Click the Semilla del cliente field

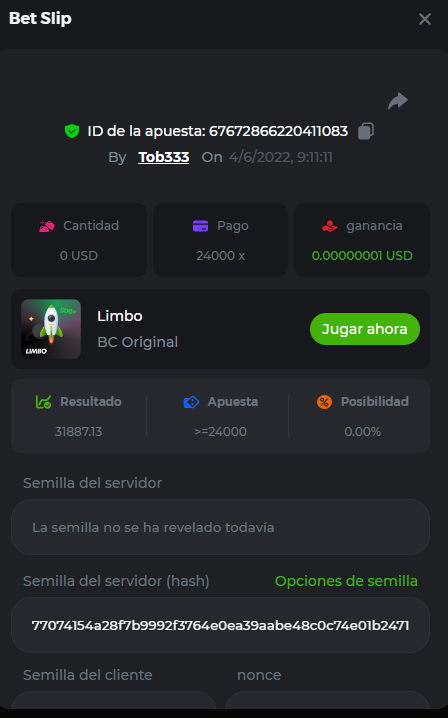pos(113,700)
